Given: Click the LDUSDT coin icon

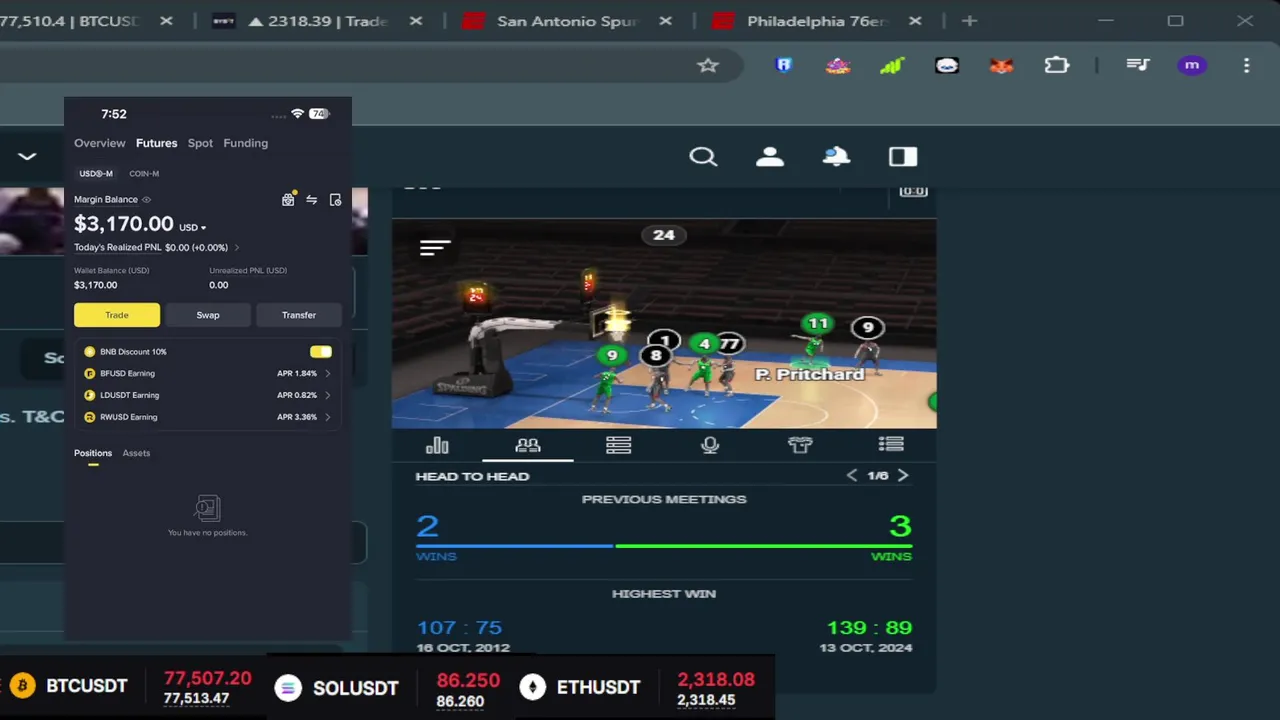Looking at the screenshot, I should pos(90,395).
